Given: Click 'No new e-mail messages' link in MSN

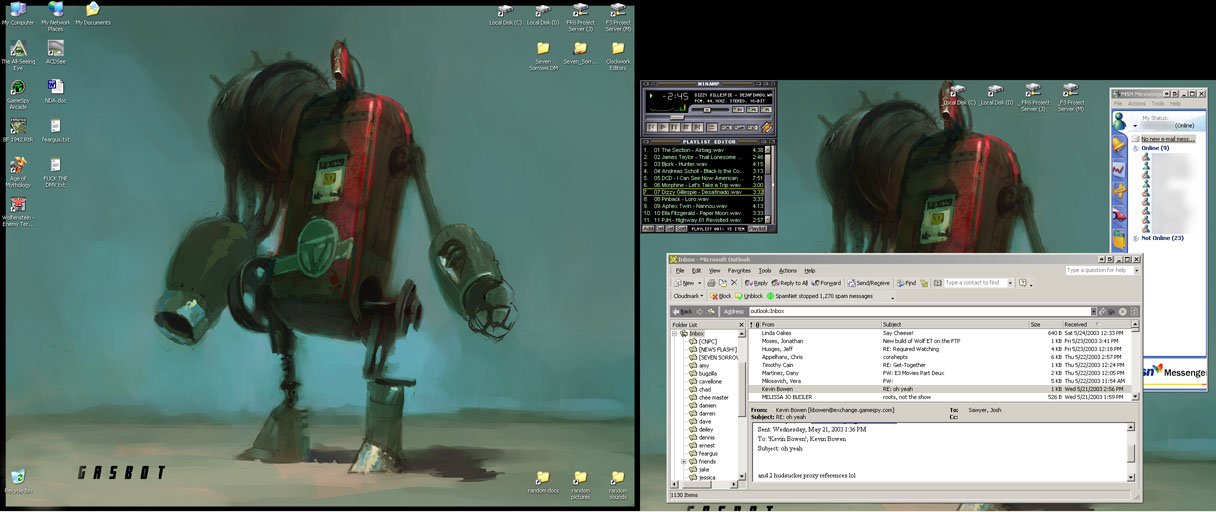Looking at the screenshot, I should tap(1167, 139).
